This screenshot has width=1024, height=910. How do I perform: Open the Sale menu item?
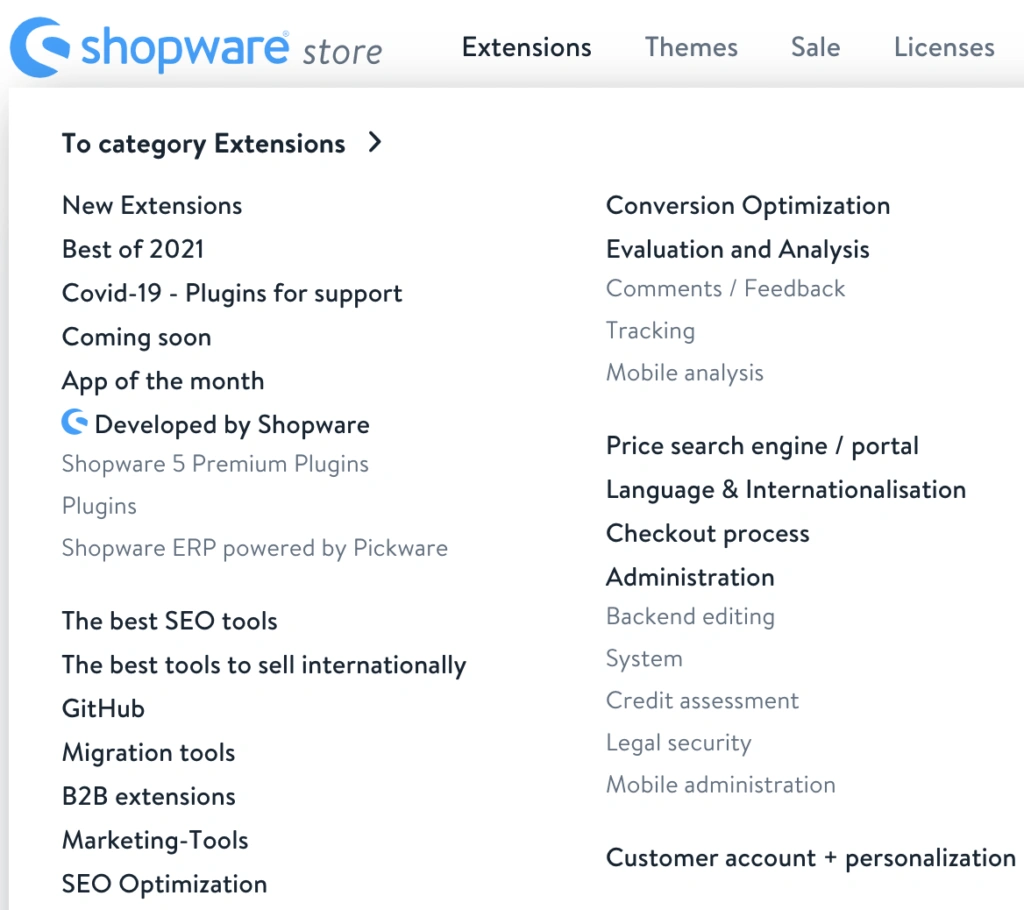815,47
